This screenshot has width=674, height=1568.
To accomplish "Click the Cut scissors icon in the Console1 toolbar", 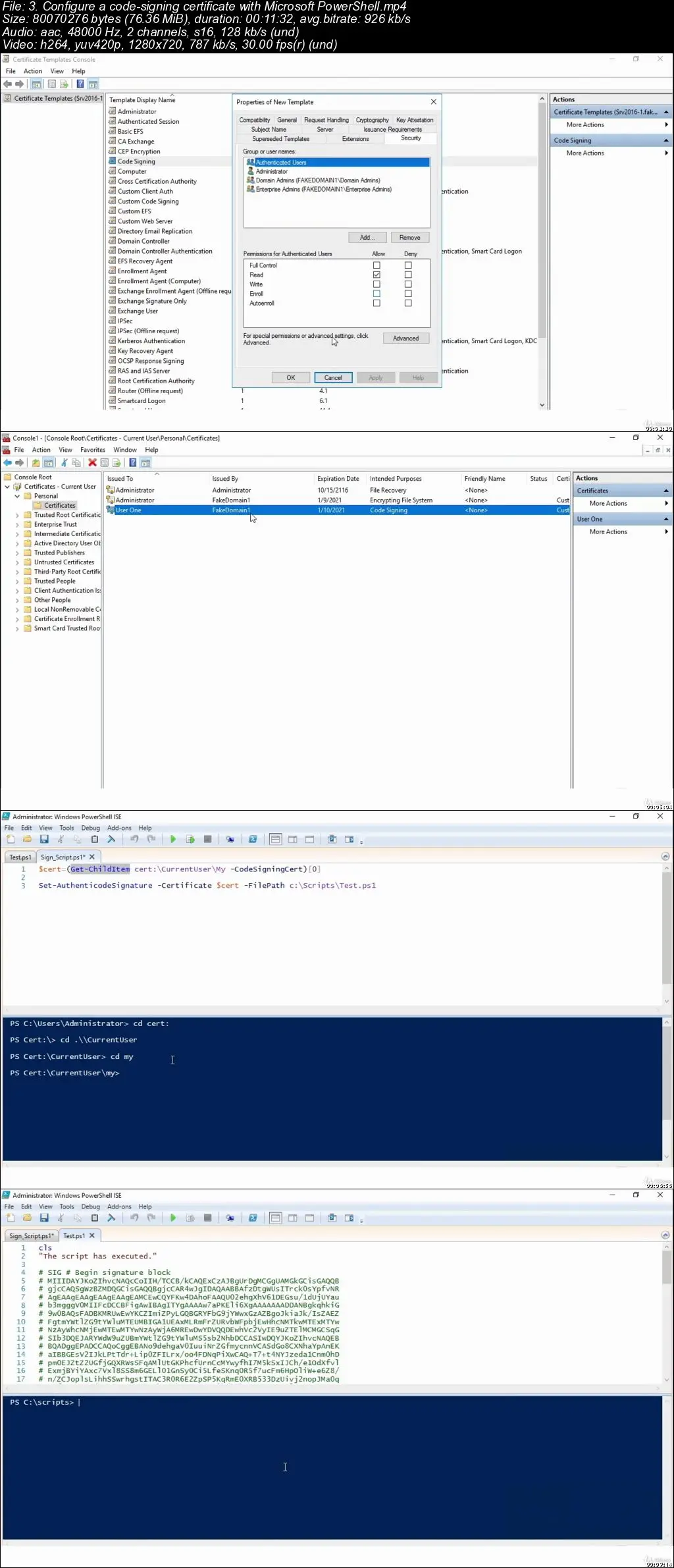I will [x=65, y=462].
